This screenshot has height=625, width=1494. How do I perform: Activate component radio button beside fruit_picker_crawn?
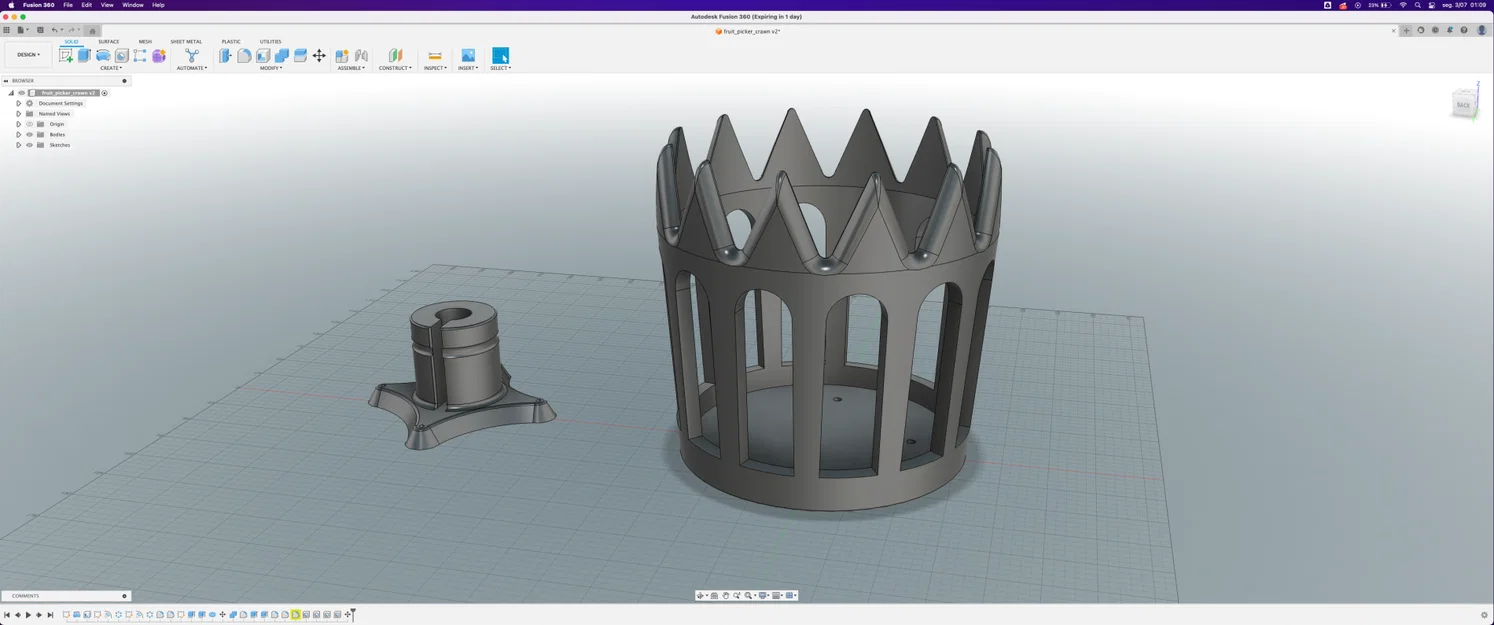click(x=104, y=93)
